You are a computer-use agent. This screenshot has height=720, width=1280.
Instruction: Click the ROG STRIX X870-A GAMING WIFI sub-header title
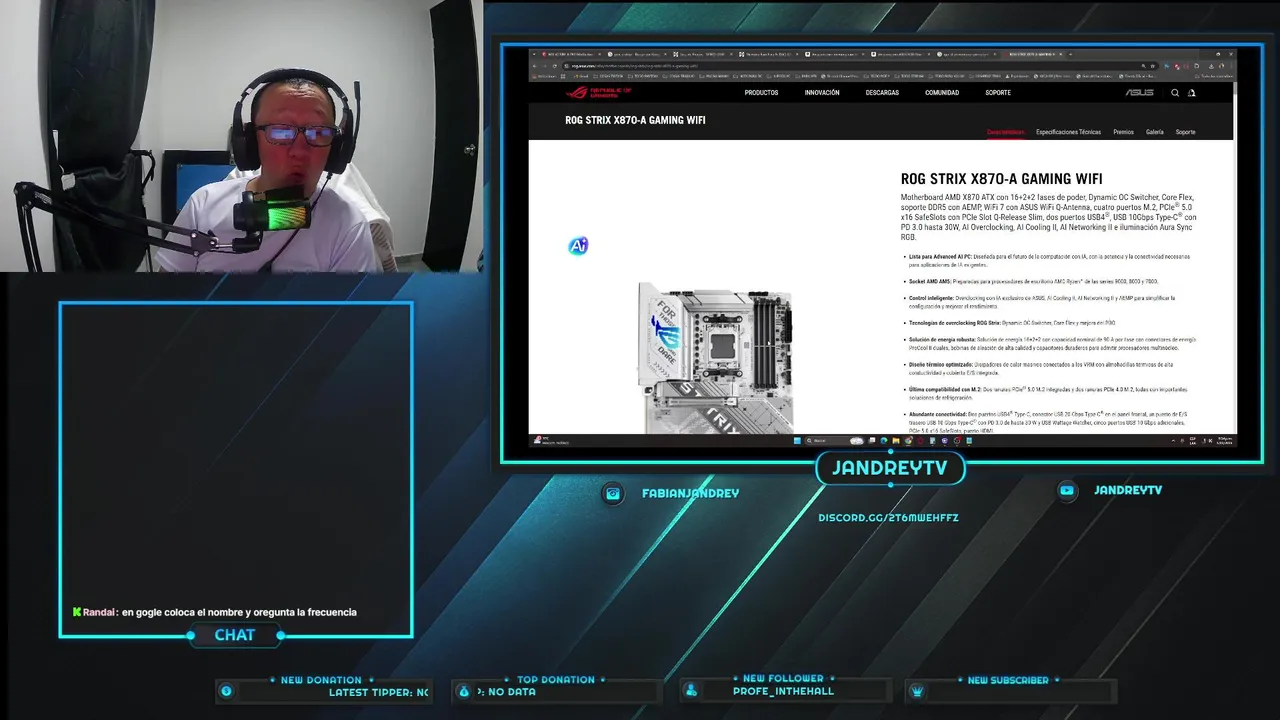tap(635, 120)
